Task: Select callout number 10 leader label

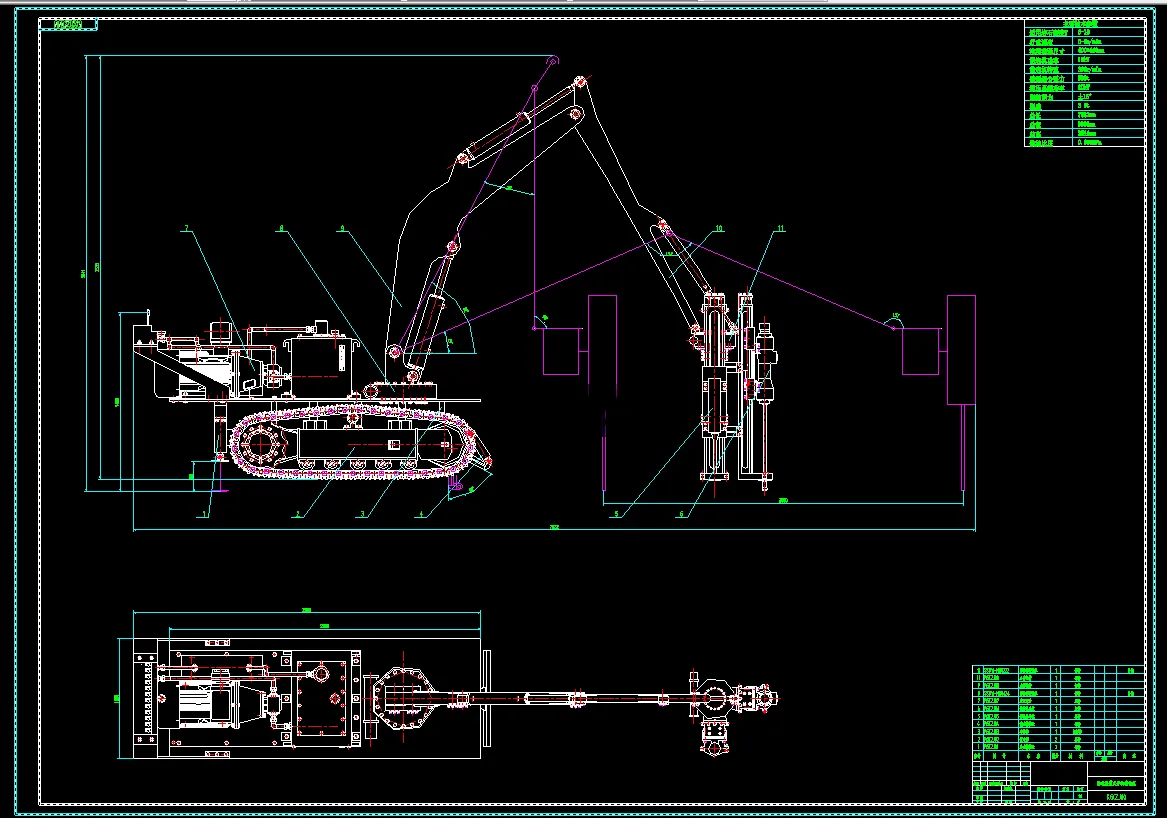Action: tap(718, 229)
